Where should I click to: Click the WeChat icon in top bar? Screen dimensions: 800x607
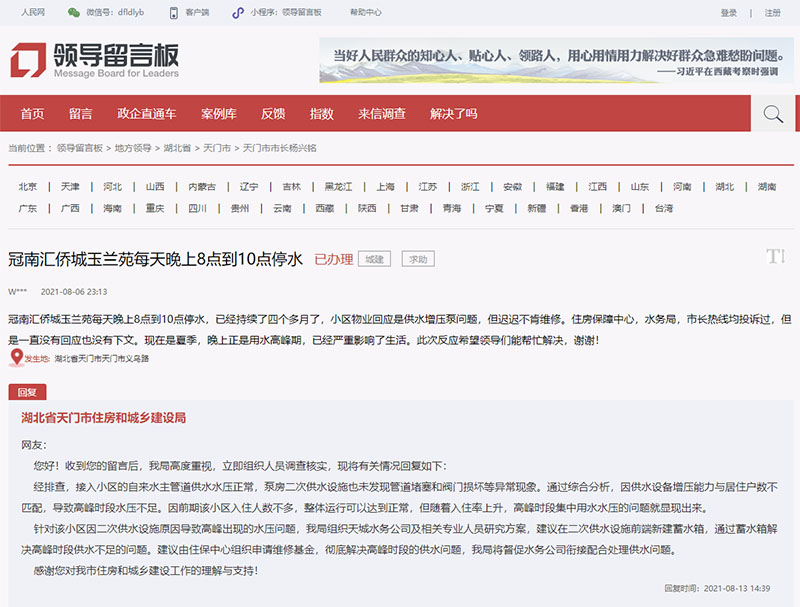tap(74, 13)
